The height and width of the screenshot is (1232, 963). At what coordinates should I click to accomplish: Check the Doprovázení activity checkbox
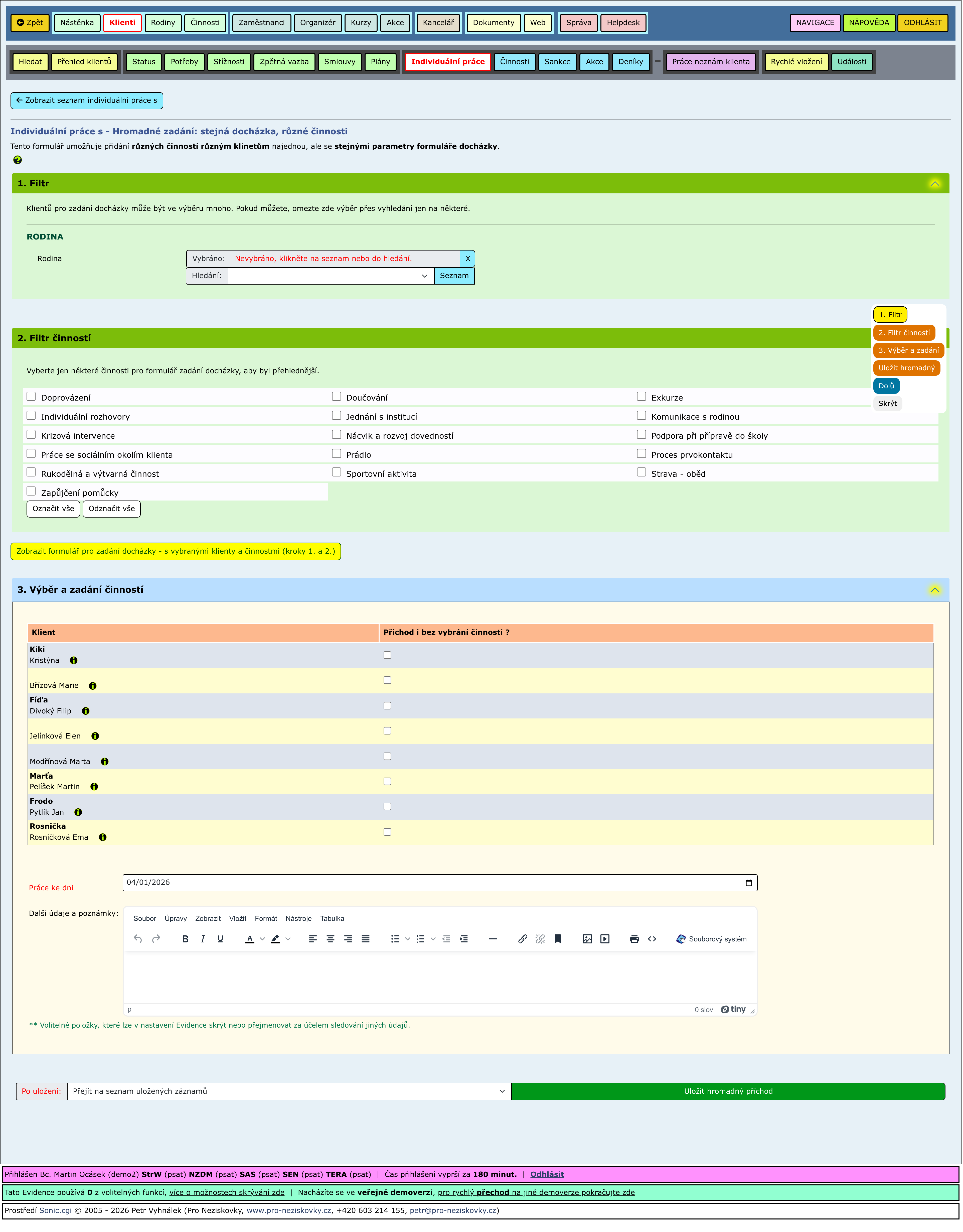31,397
